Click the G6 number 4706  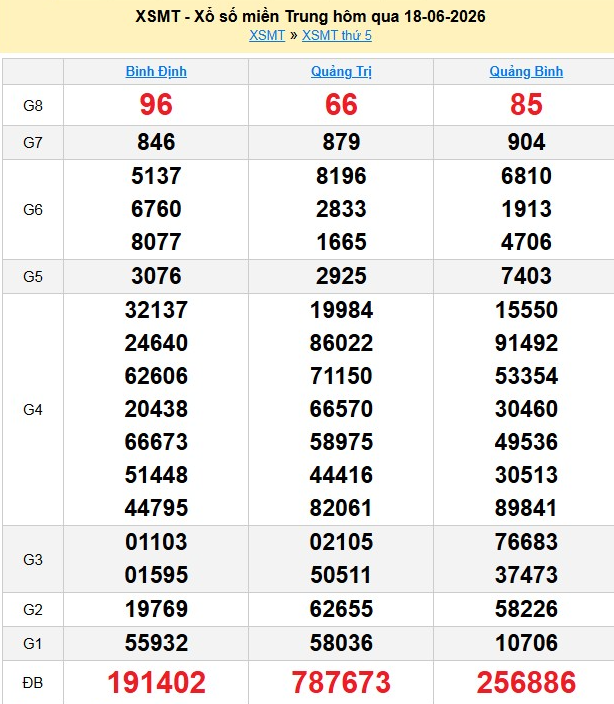[526, 242]
